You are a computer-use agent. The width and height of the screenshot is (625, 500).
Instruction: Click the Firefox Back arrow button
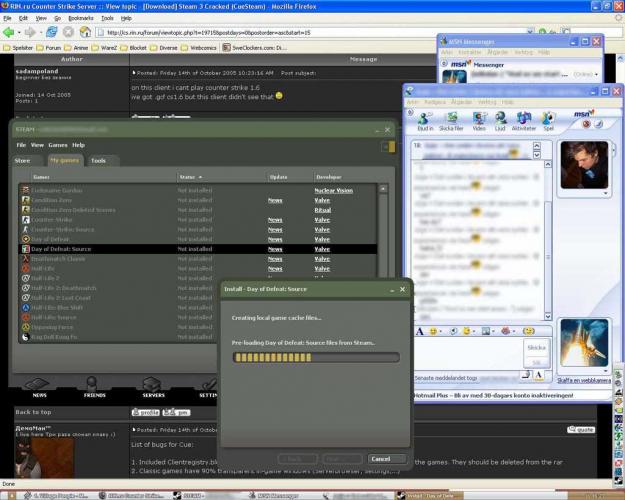(12, 33)
